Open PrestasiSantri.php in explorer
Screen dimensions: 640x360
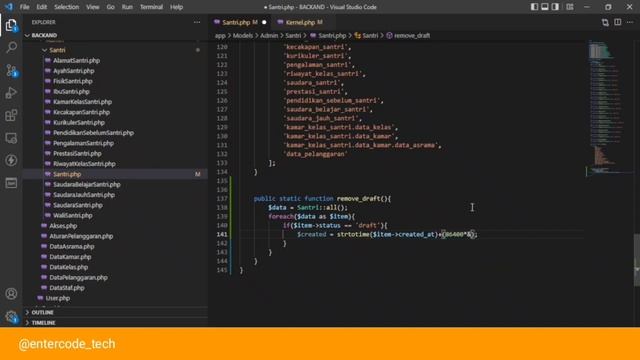click(x=77, y=153)
